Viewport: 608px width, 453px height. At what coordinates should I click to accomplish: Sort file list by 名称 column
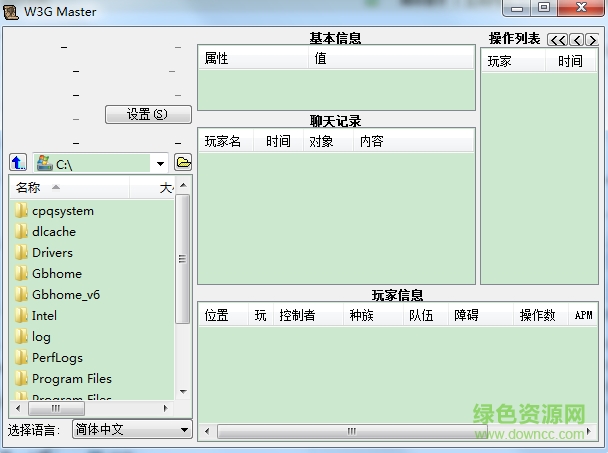pyautogui.click(x=70, y=188)
